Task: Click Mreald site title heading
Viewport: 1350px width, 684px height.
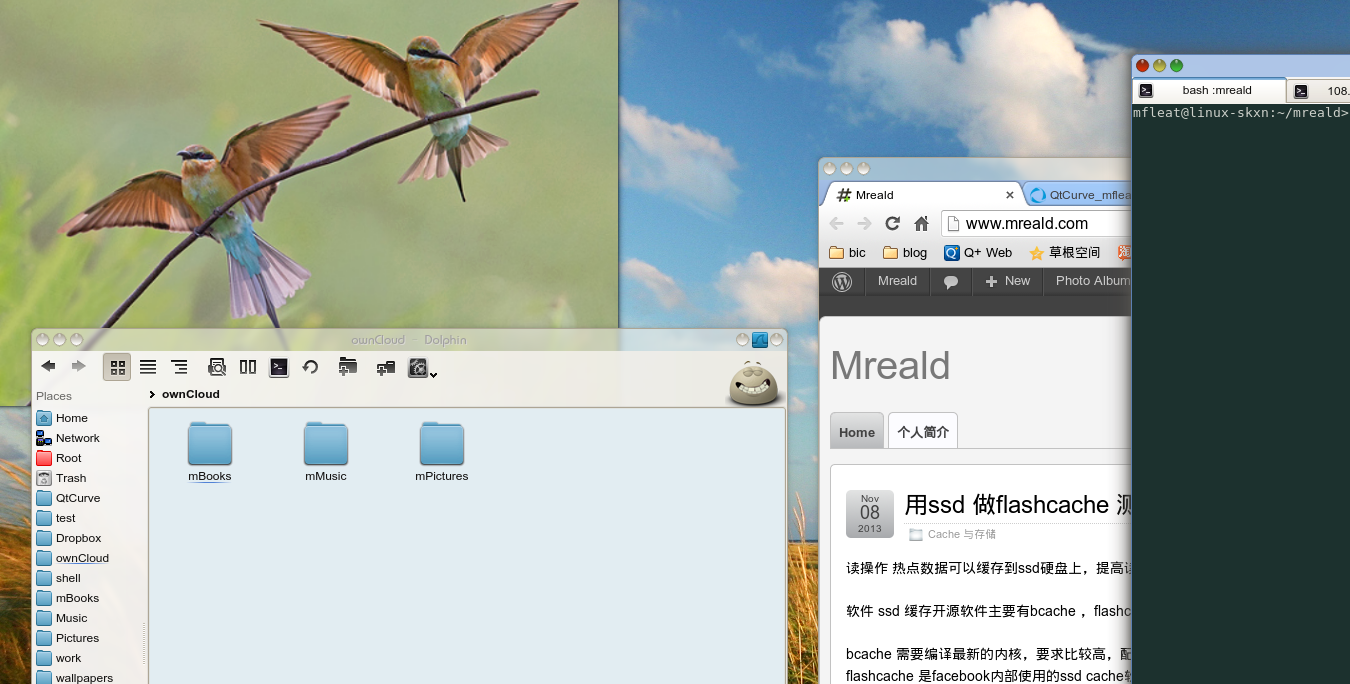Action: [x=890, y=366]
